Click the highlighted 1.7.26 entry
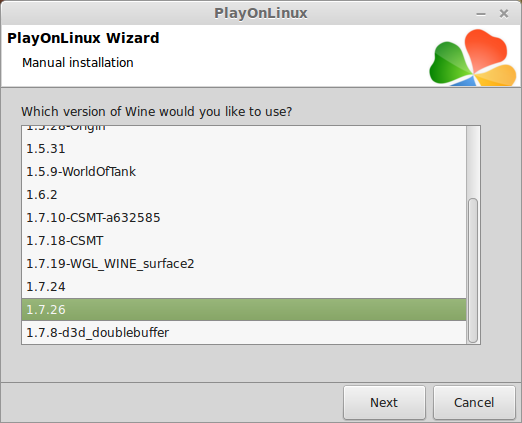Viewport: 522px width, 423px height. coord(244,310)
